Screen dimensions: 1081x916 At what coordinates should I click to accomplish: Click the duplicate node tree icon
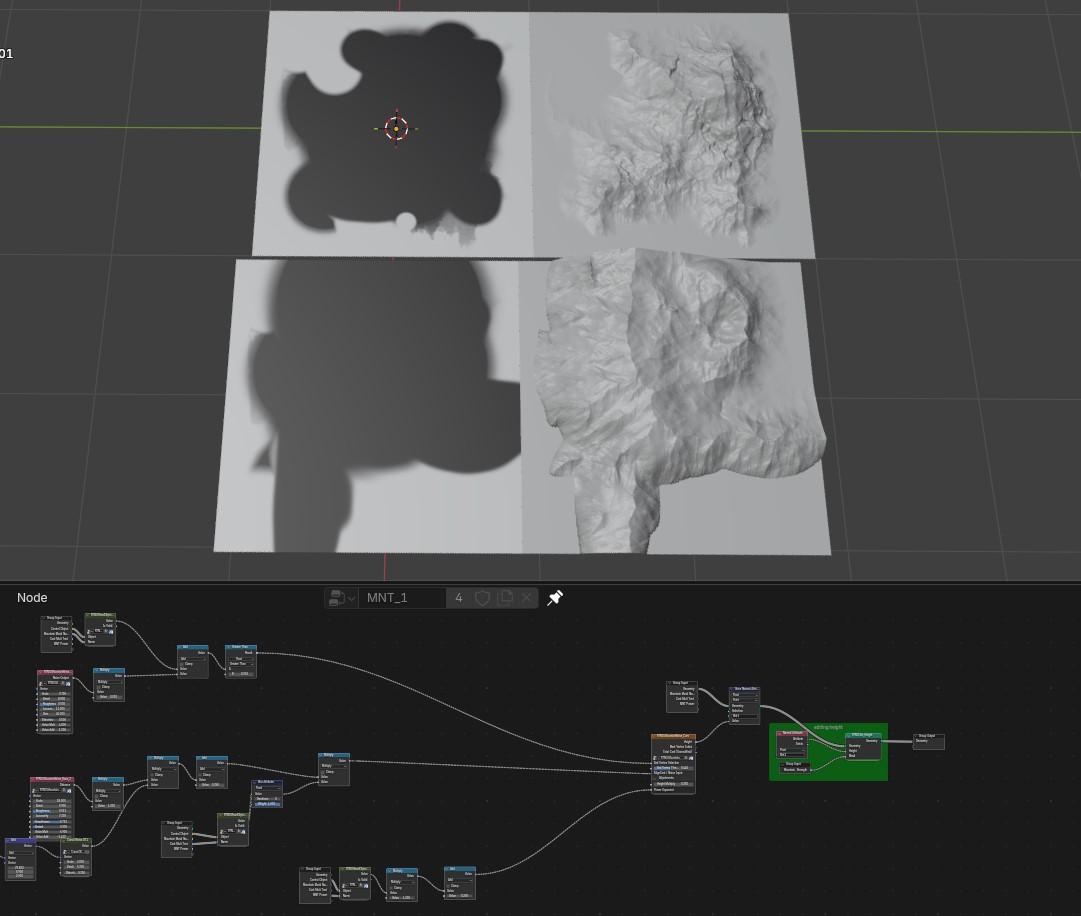pyautogui.click(x=505, y=598)
